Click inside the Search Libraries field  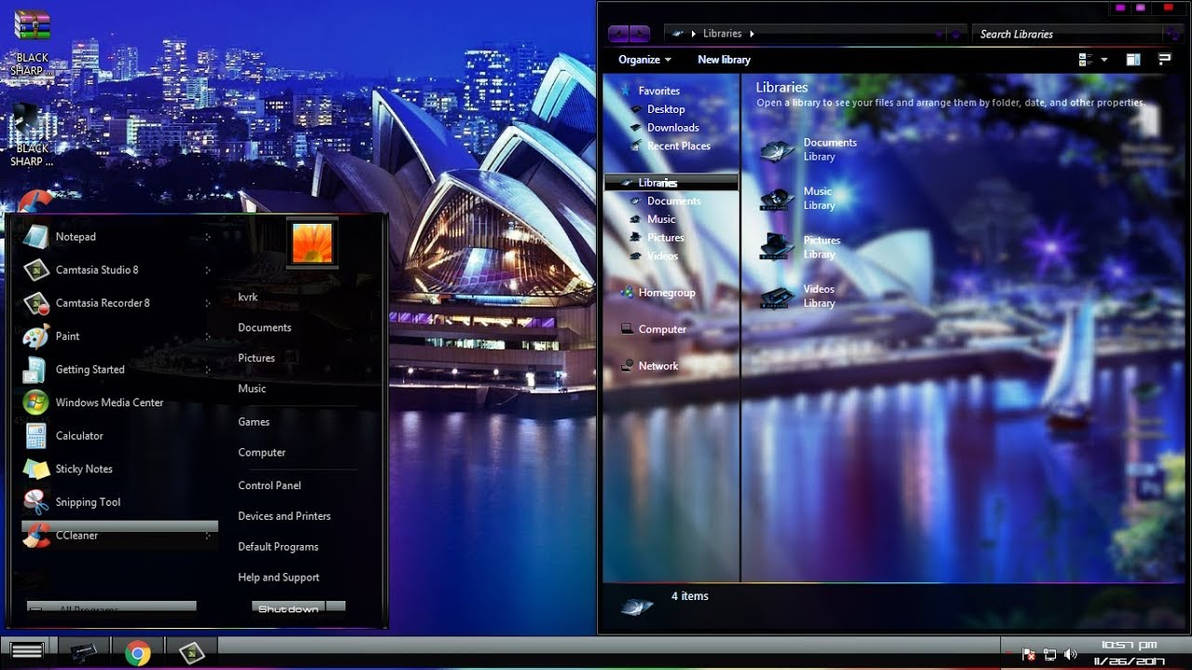point(1055,33)
